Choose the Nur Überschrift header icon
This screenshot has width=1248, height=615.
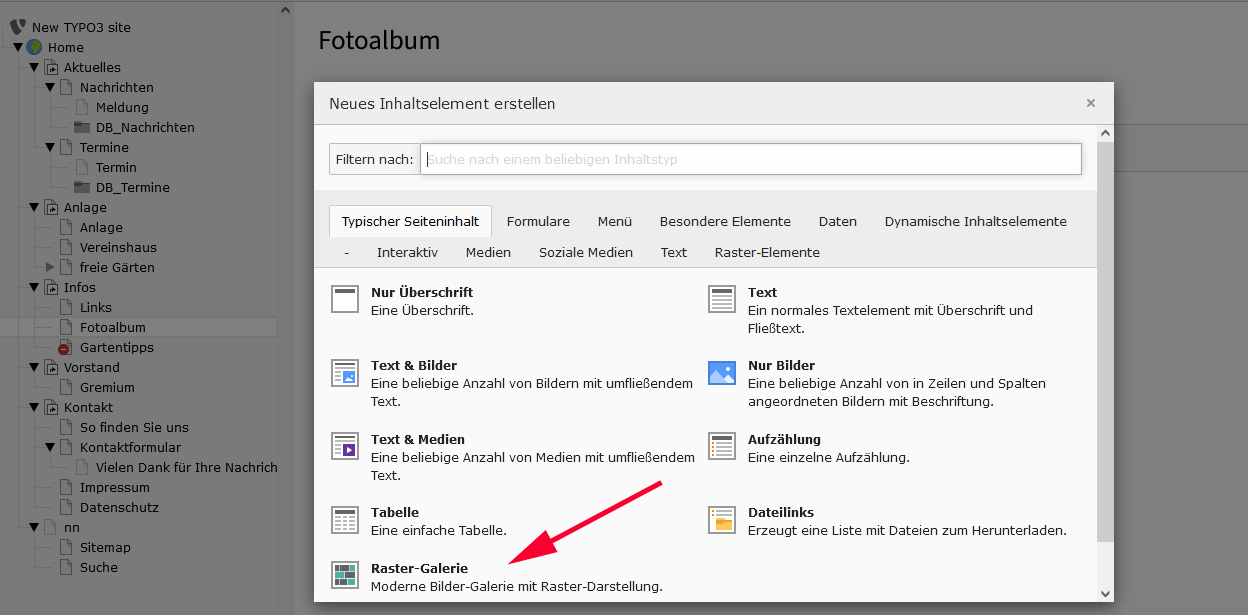pos(345,299)
